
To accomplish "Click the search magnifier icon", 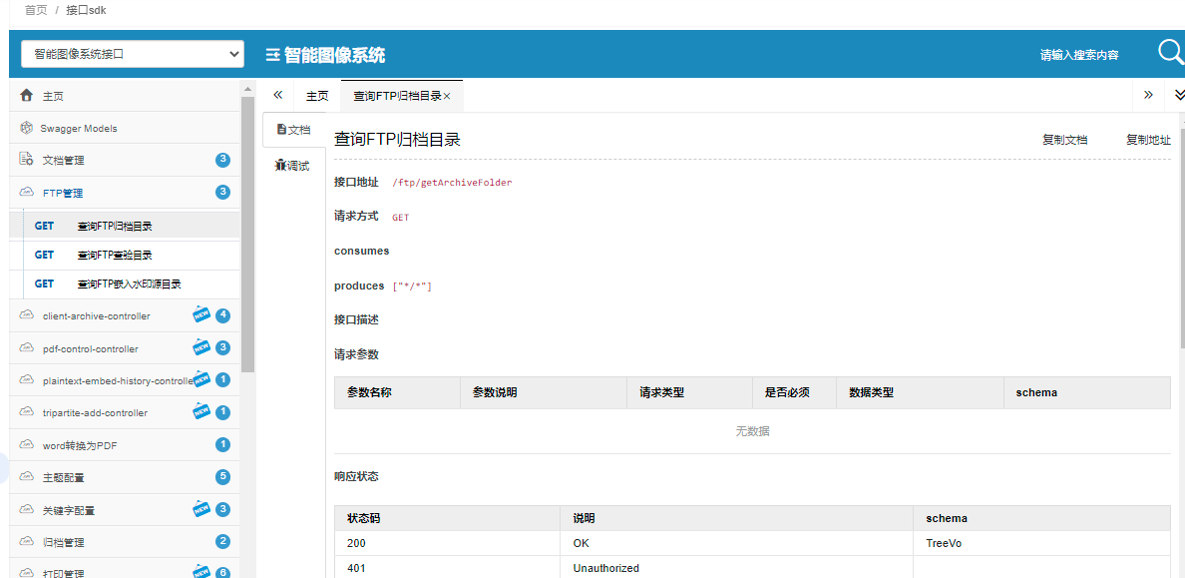I will pyautogui.click(x=1170, y=53).
